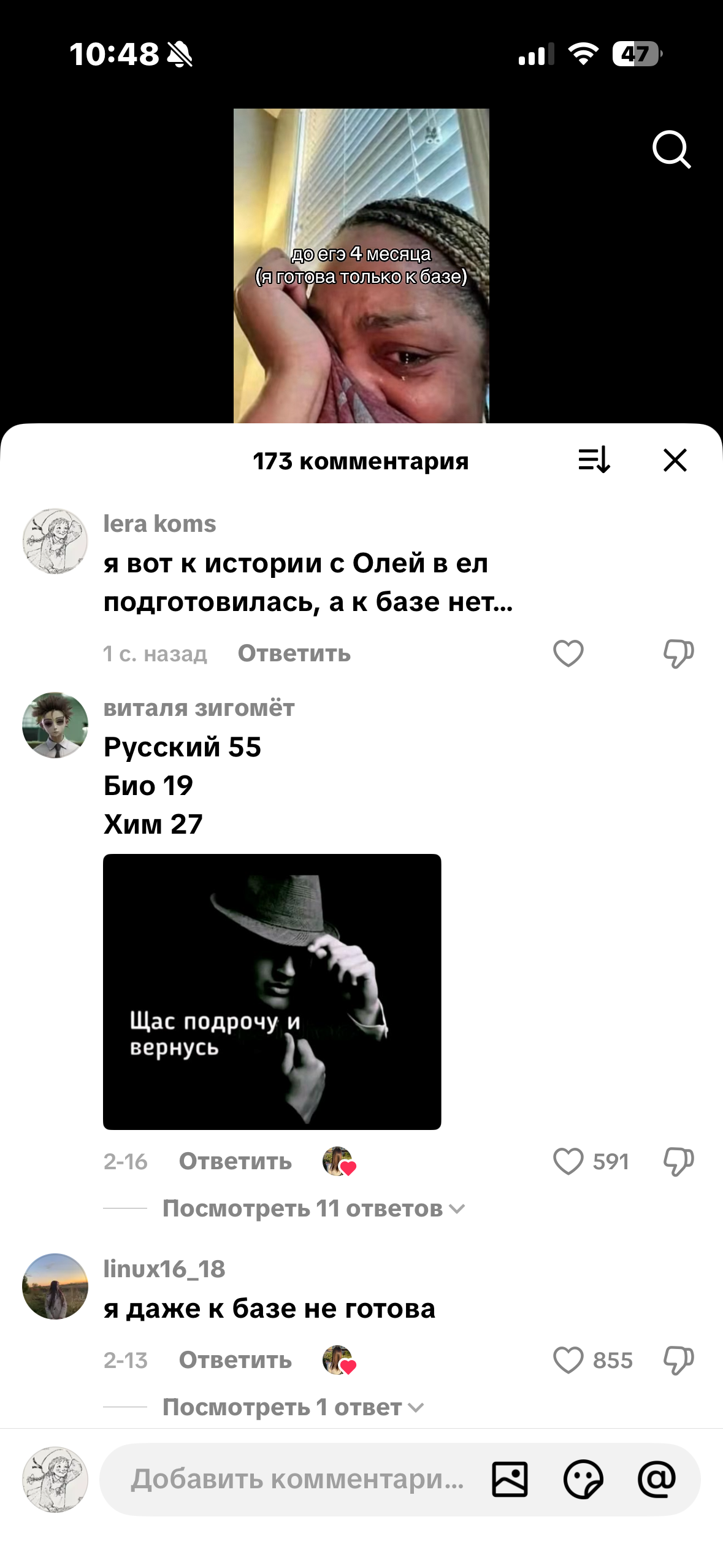Like the comment with 591 likes
Viewport: 723px width, 1568px height.
pyautogui.click(x=568, y=1161)
